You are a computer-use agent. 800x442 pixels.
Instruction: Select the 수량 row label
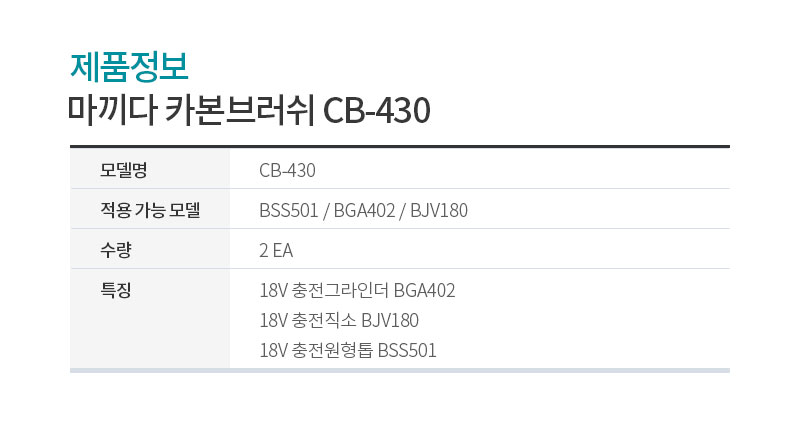tap(116, 250)
